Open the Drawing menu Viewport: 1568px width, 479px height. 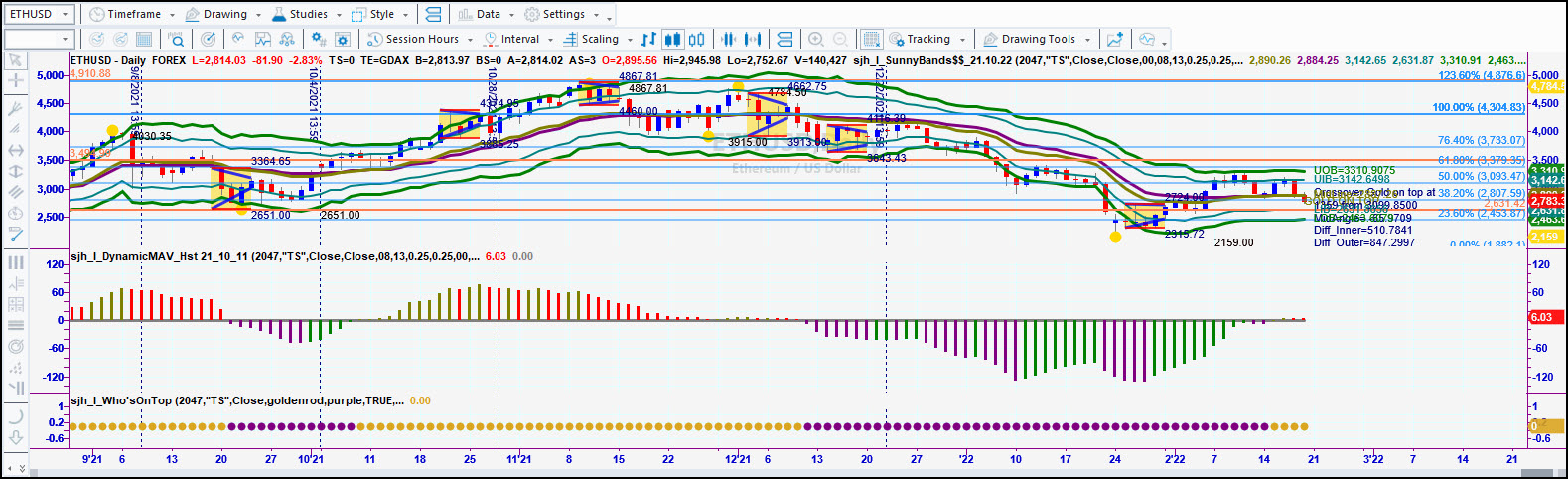(x=222, y=14)
